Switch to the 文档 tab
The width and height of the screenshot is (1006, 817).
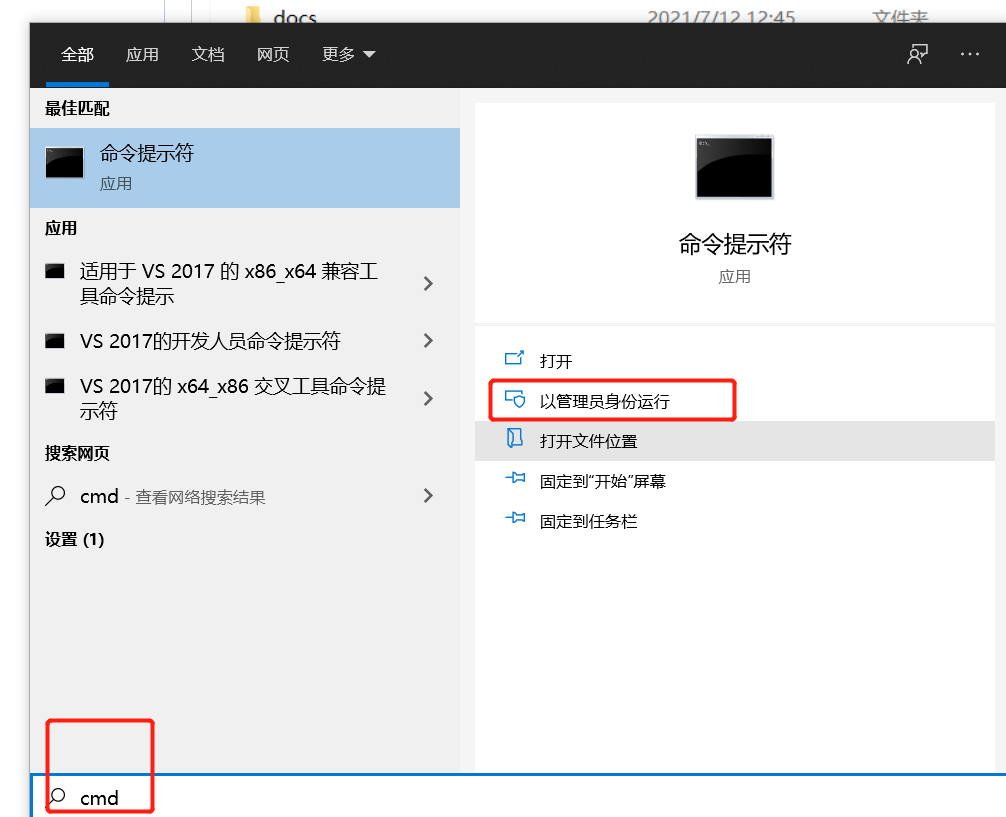[x=208, y=55]
